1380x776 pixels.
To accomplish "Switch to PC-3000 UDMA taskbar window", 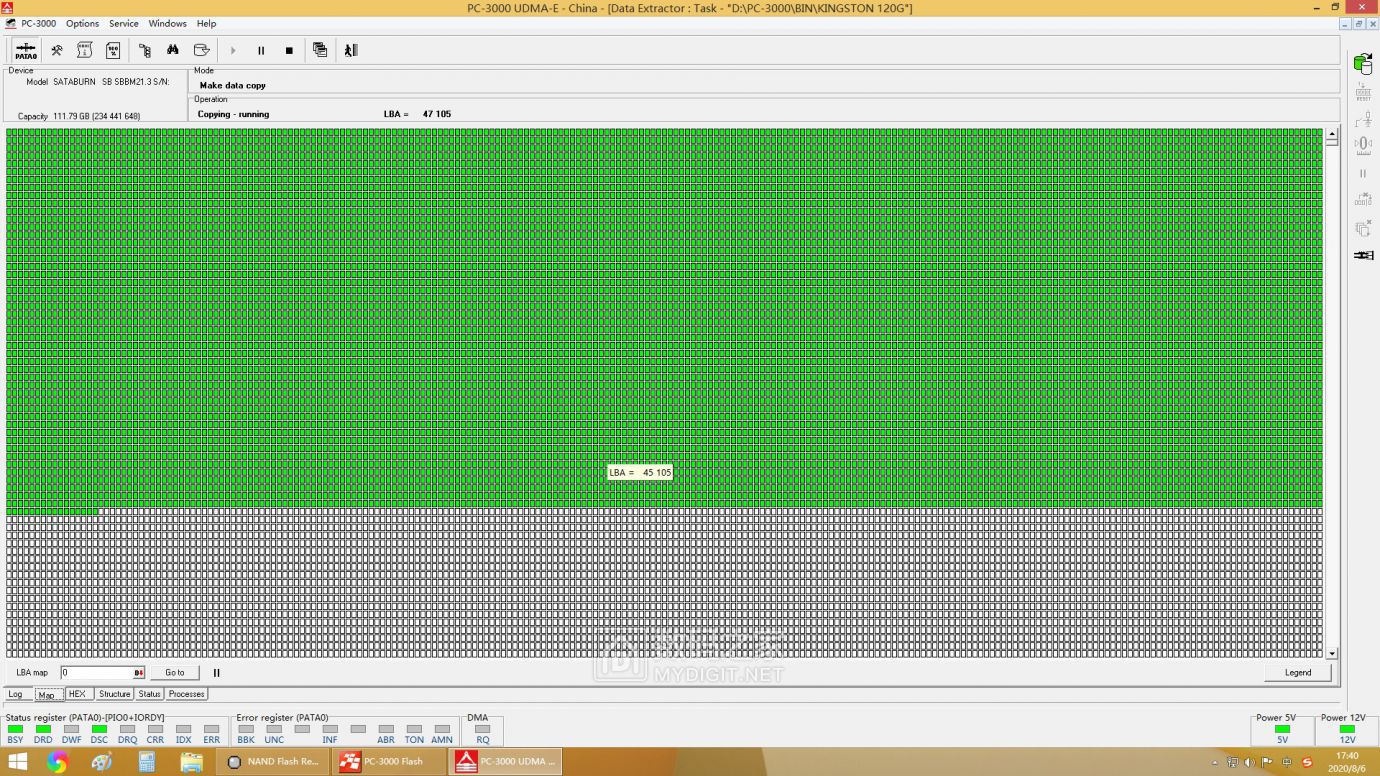I will 506,762.
